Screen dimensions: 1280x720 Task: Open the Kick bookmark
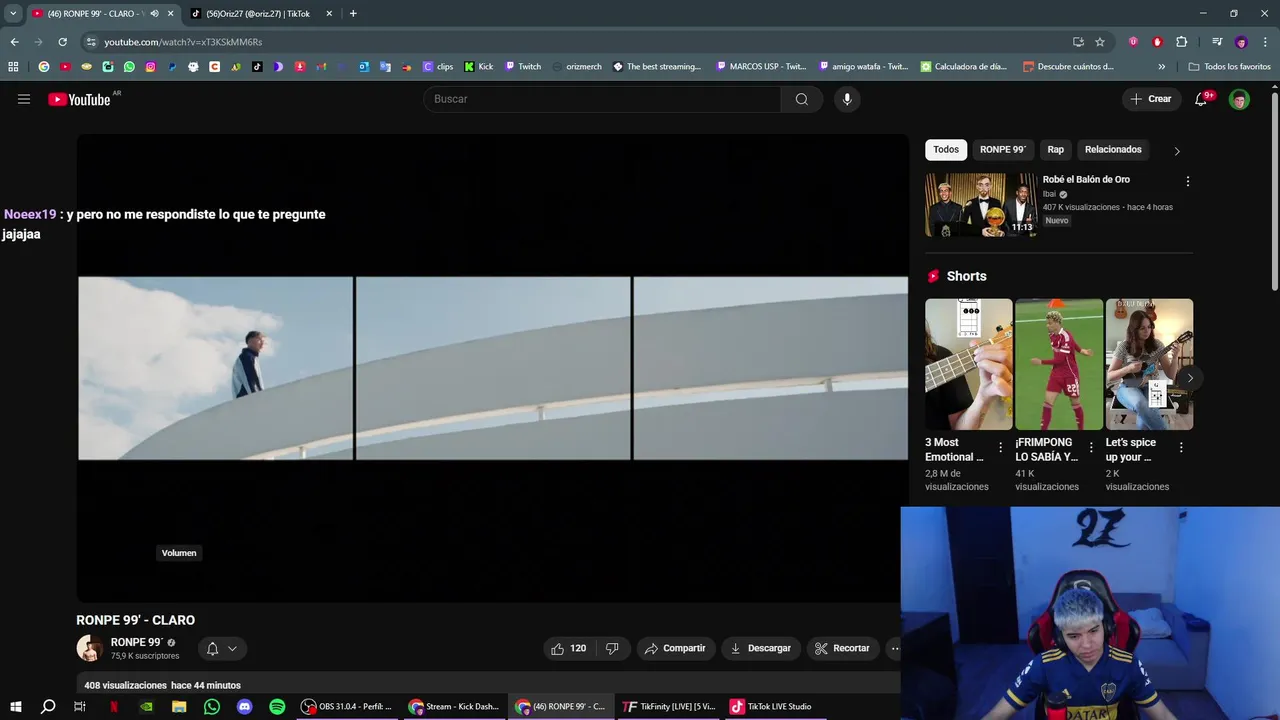coord(479,67)
